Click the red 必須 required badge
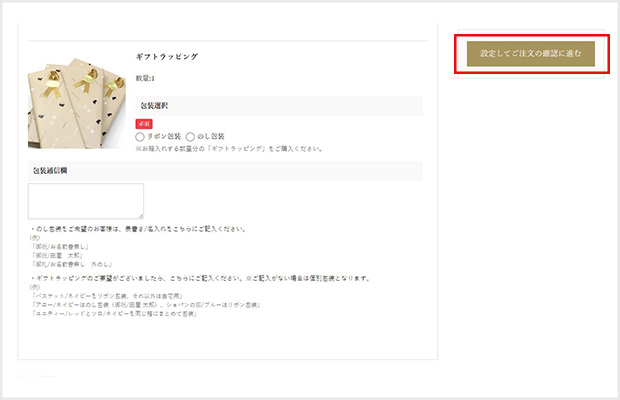 (144, 124)
